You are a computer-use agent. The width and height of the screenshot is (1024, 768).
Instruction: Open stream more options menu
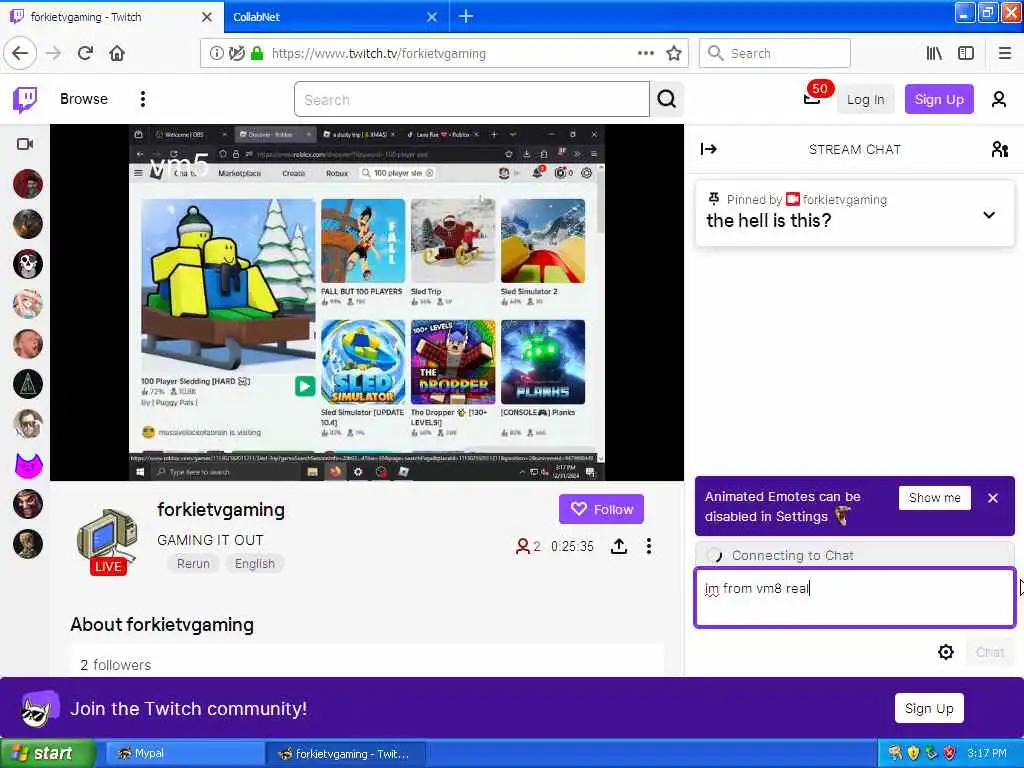(648, 546)
